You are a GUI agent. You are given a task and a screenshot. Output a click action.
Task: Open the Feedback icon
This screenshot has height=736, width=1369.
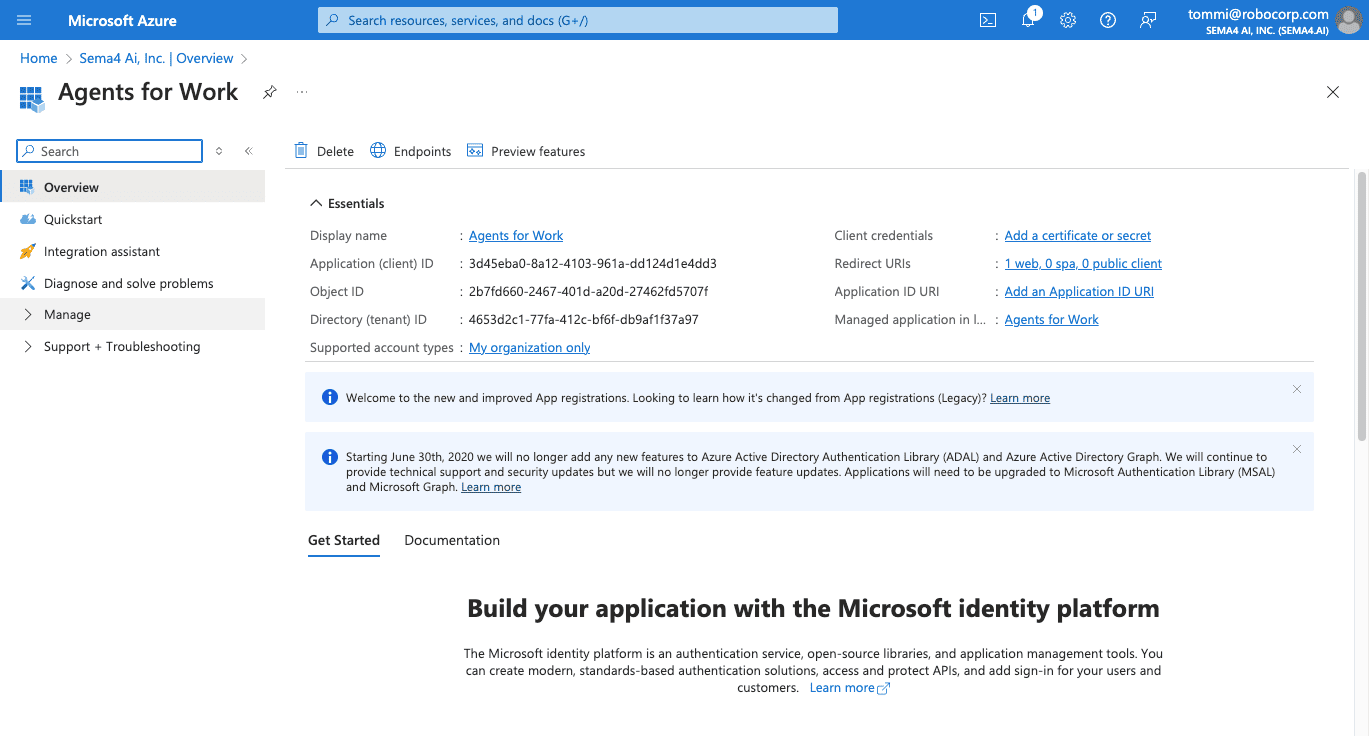(x=1147, y=20)
